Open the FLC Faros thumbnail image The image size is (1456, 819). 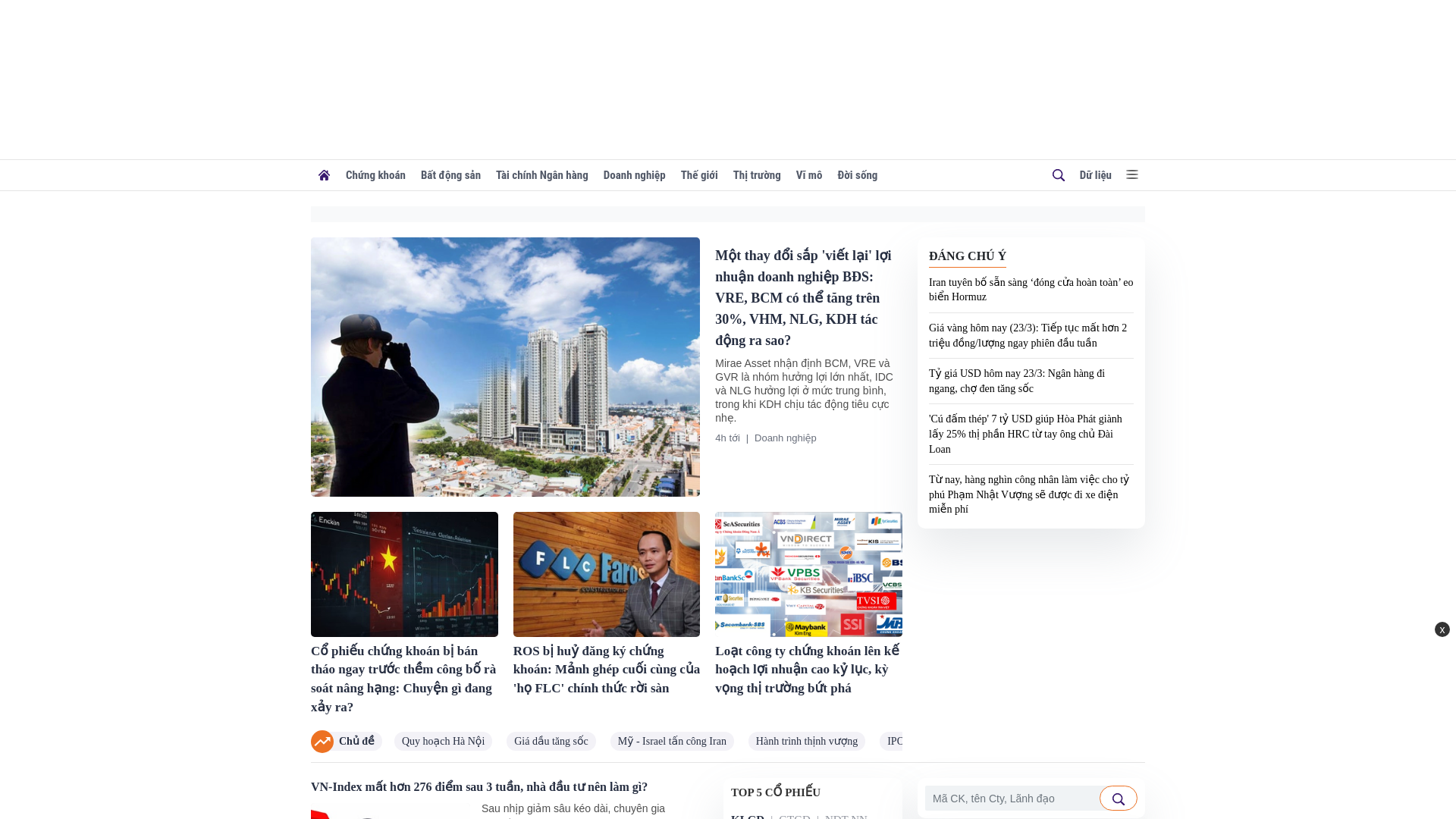tap(607, 574)
